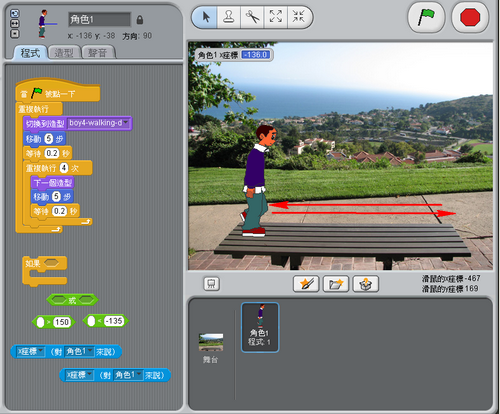Toggle the sprite drag lock icon
The image size is (500, 414).
tap(140, 20)
